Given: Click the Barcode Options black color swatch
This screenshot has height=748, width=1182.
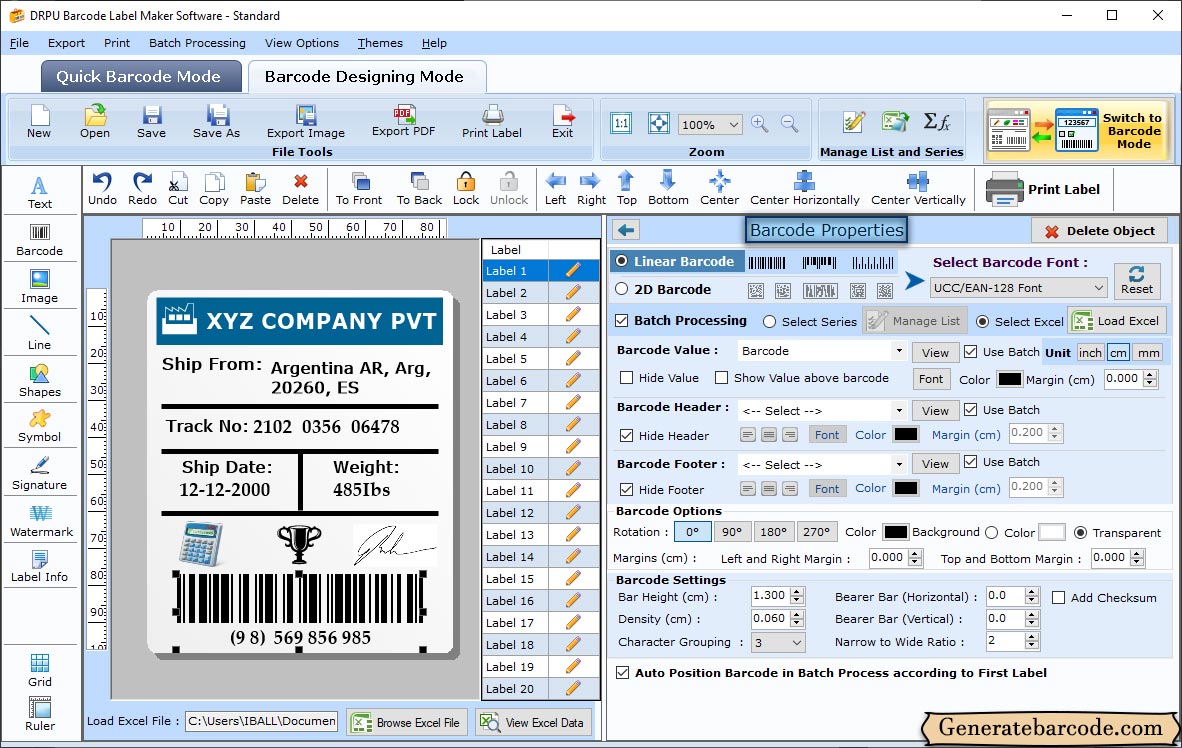Looking at the screenshot, I should 896,532.
